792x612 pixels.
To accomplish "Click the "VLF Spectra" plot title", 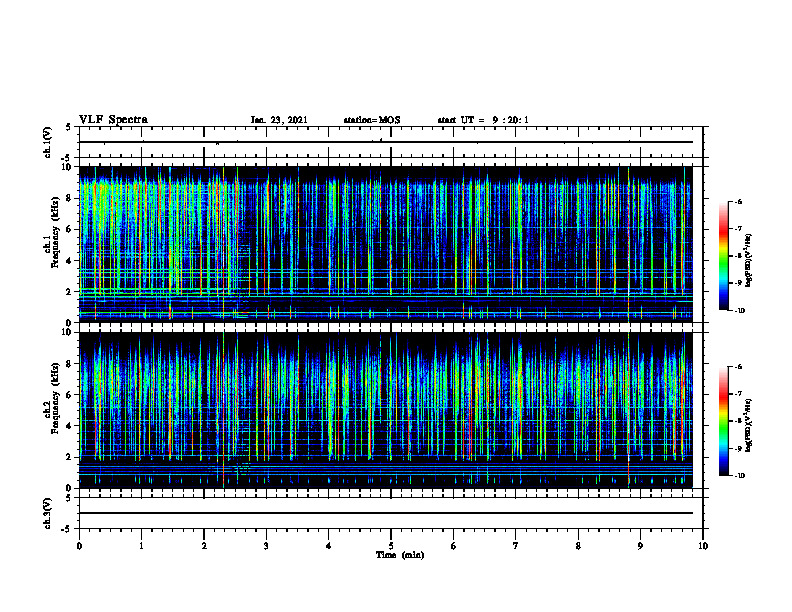I will coord(113,120).
